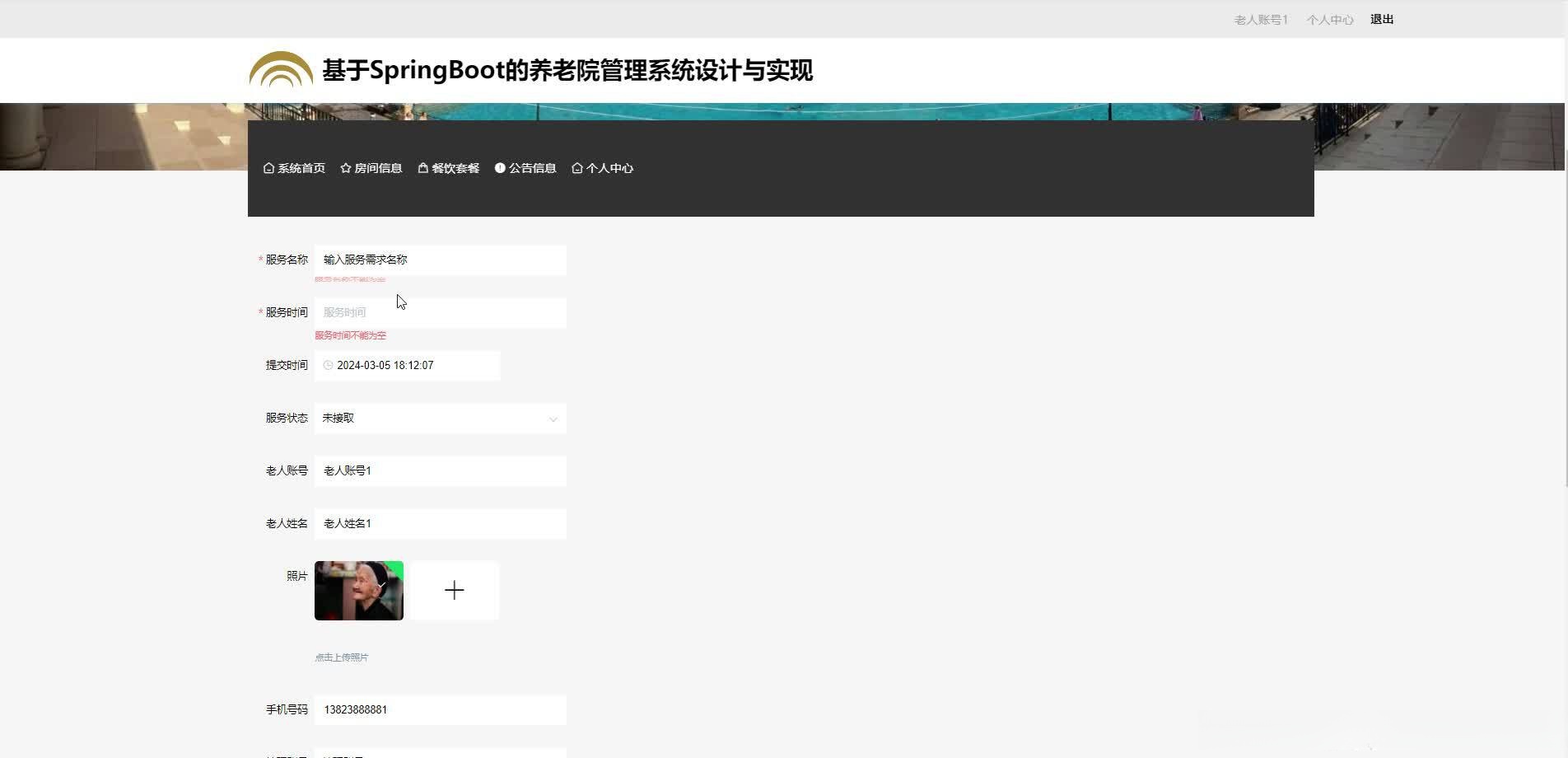Click the info icon beside 公告信息
The width and height of the screenshot is (1568, 758).
pyautogui.click(x=500, y=168)
